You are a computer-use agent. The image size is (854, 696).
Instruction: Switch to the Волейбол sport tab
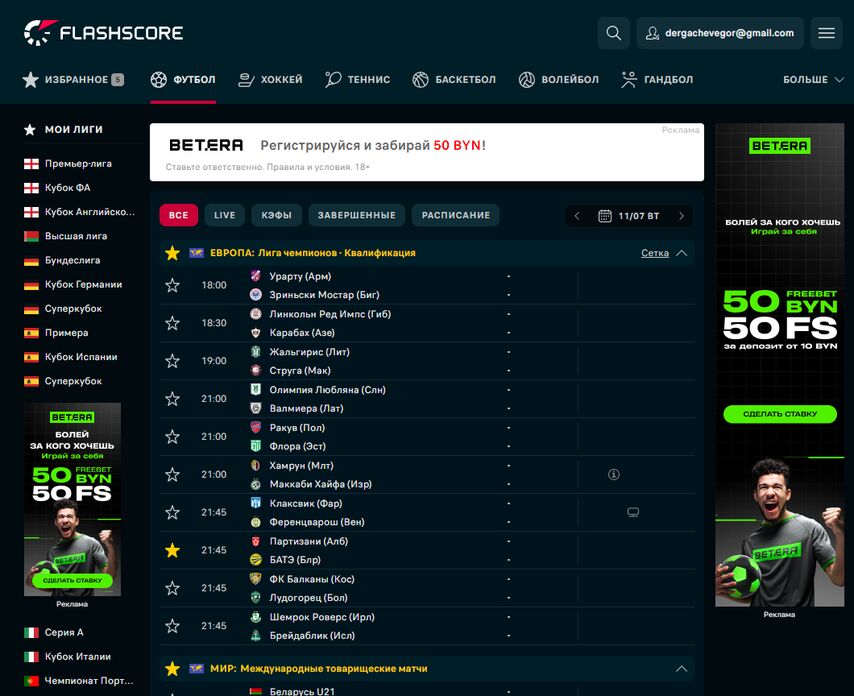[558, 80]
